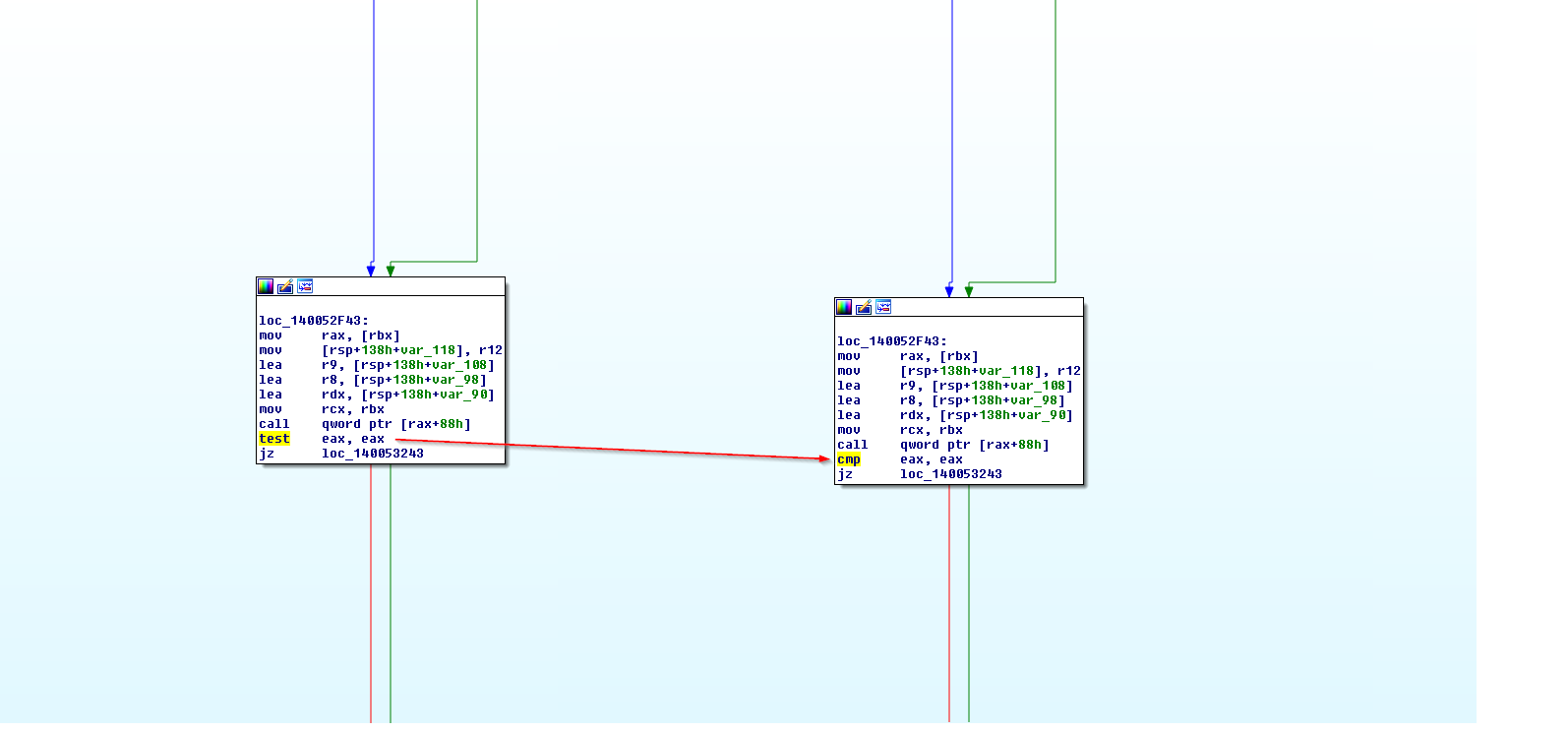This screenshot has width=1568, height=731.
Task: Select highlighted 'test' mnemonic
Action: click(274, 439)
